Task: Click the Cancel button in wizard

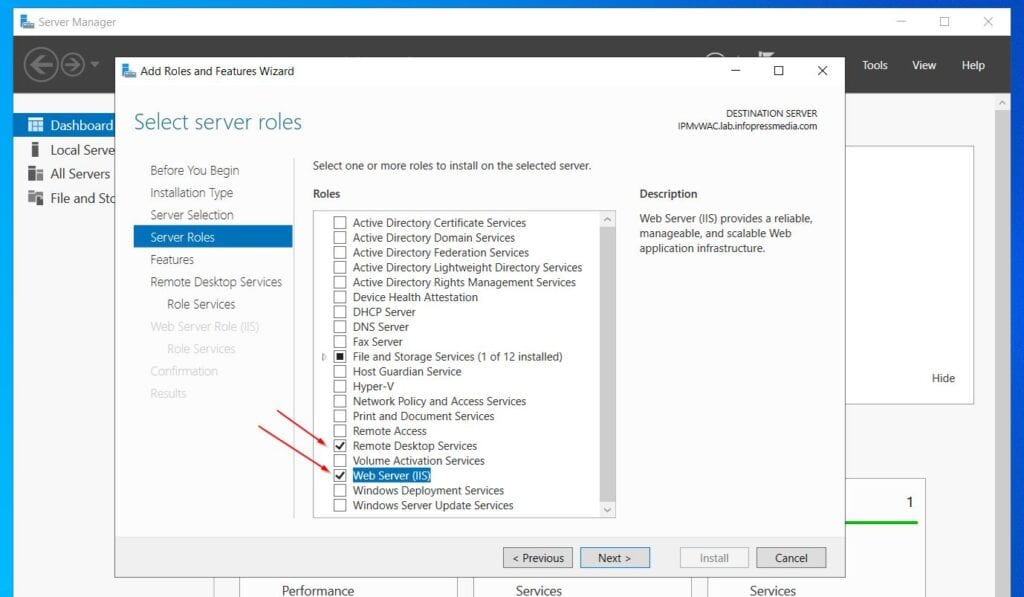Action: (791, 558)
